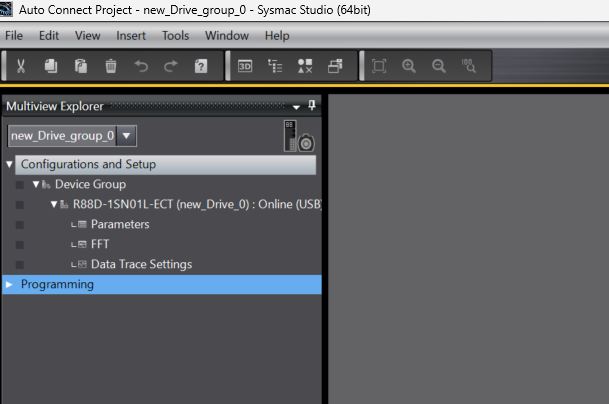609x404 pixels.
Task: Toggle the square marker beside Device Group
Action: tap(19, 185)
